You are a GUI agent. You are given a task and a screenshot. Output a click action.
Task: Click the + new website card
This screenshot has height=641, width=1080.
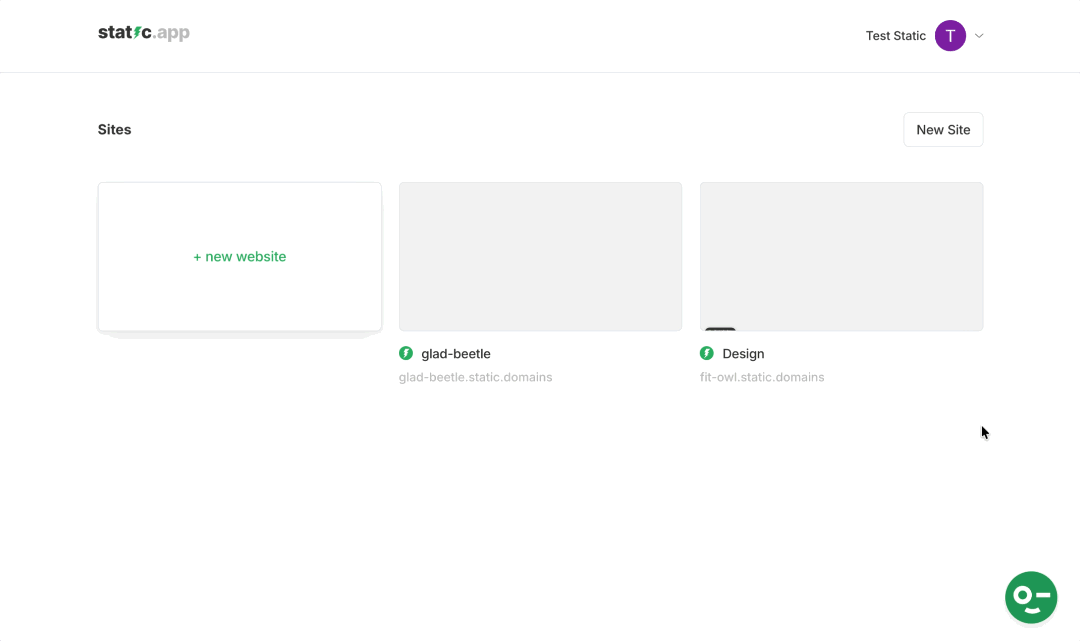(x=239, y=256)
